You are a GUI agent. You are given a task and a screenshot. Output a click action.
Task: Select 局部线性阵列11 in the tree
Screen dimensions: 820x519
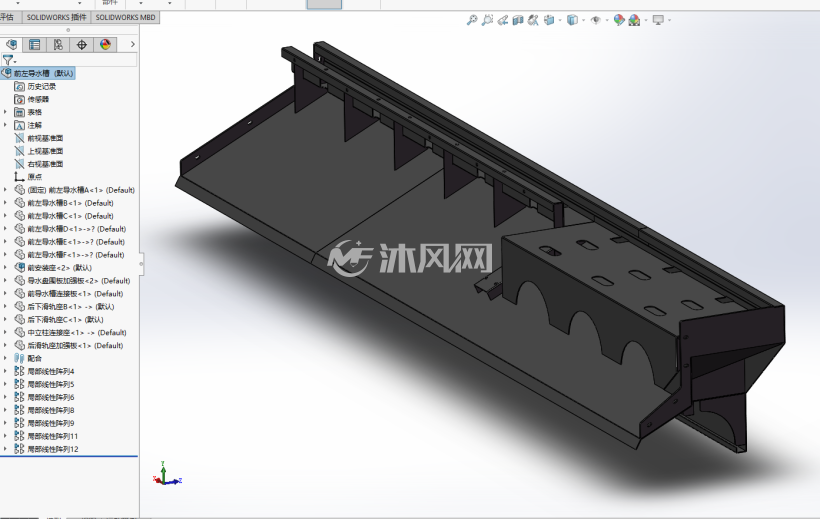point(52,436)
